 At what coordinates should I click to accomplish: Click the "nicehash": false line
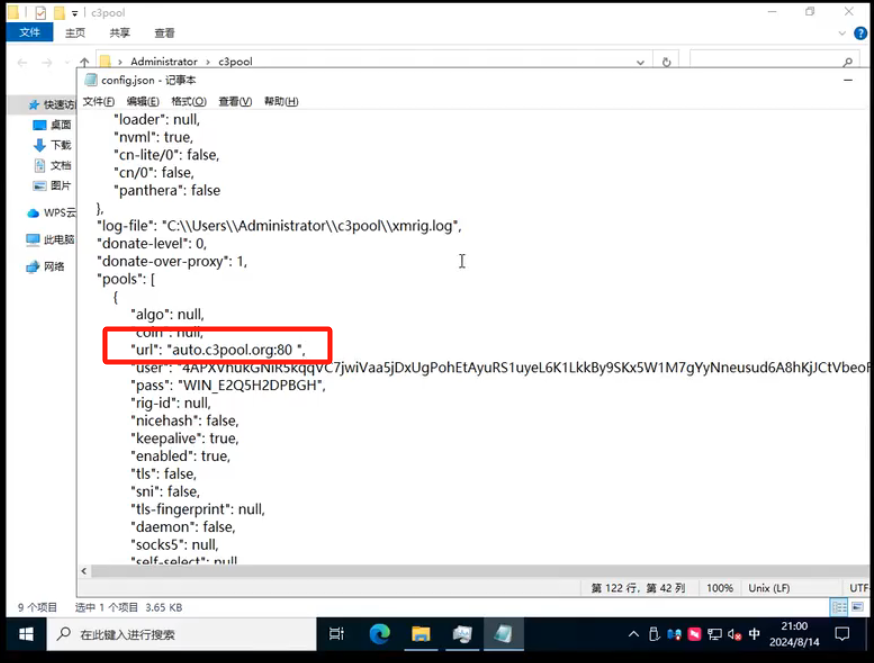click(x=184, y=420)
